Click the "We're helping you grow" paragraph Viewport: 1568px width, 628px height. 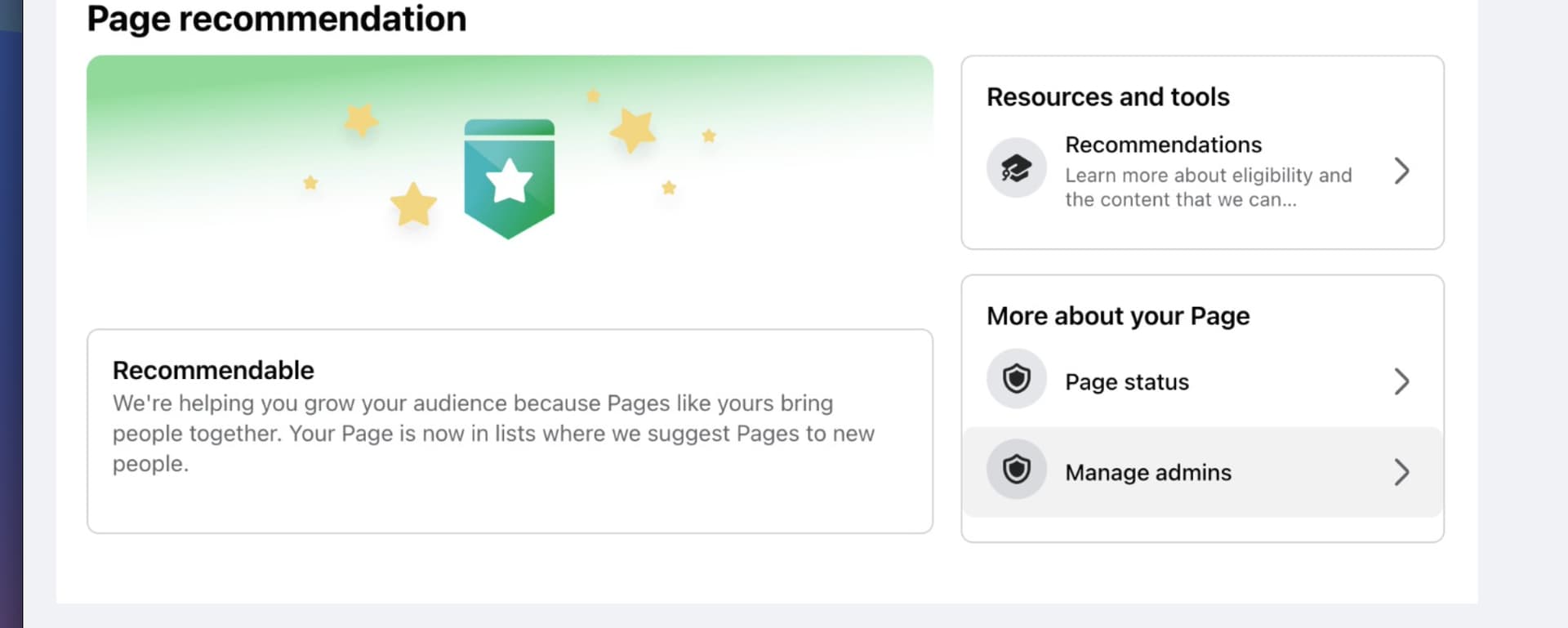492,433
